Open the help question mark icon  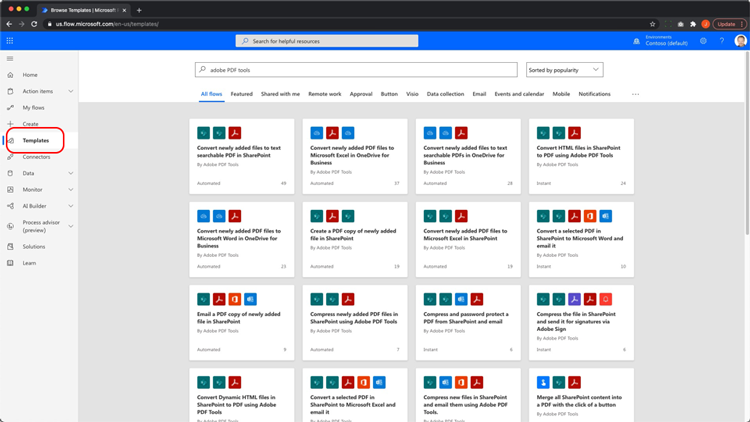[x=722, y=41]
